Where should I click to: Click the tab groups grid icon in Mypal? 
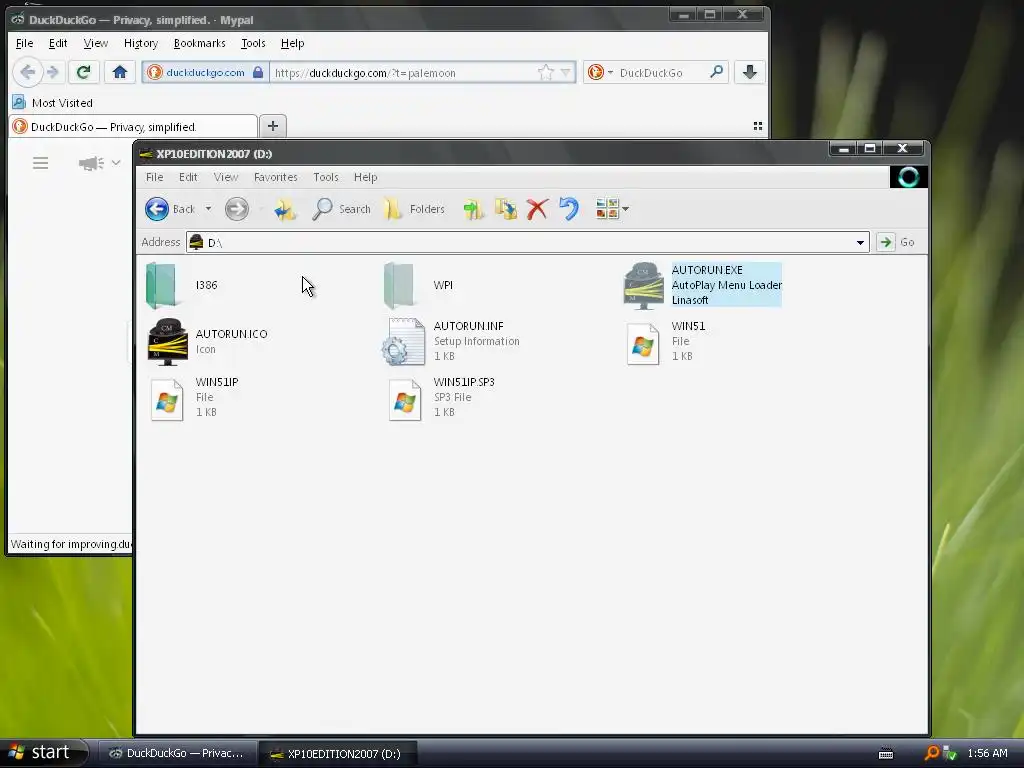[758, 126]
